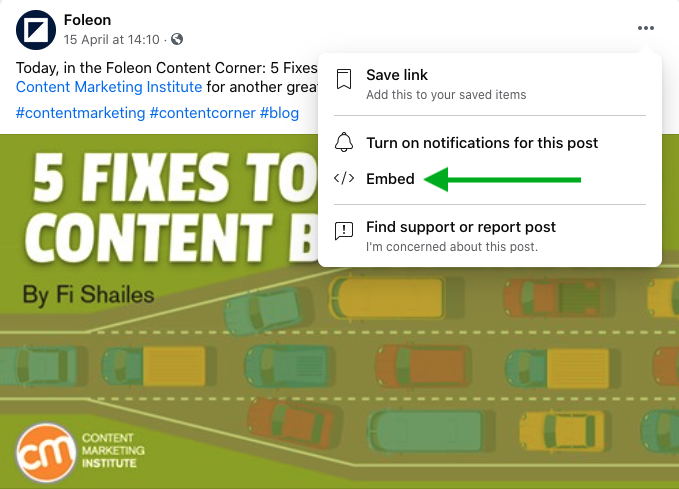Click the report exclamation speech bubble icon

tap(344, 232)
